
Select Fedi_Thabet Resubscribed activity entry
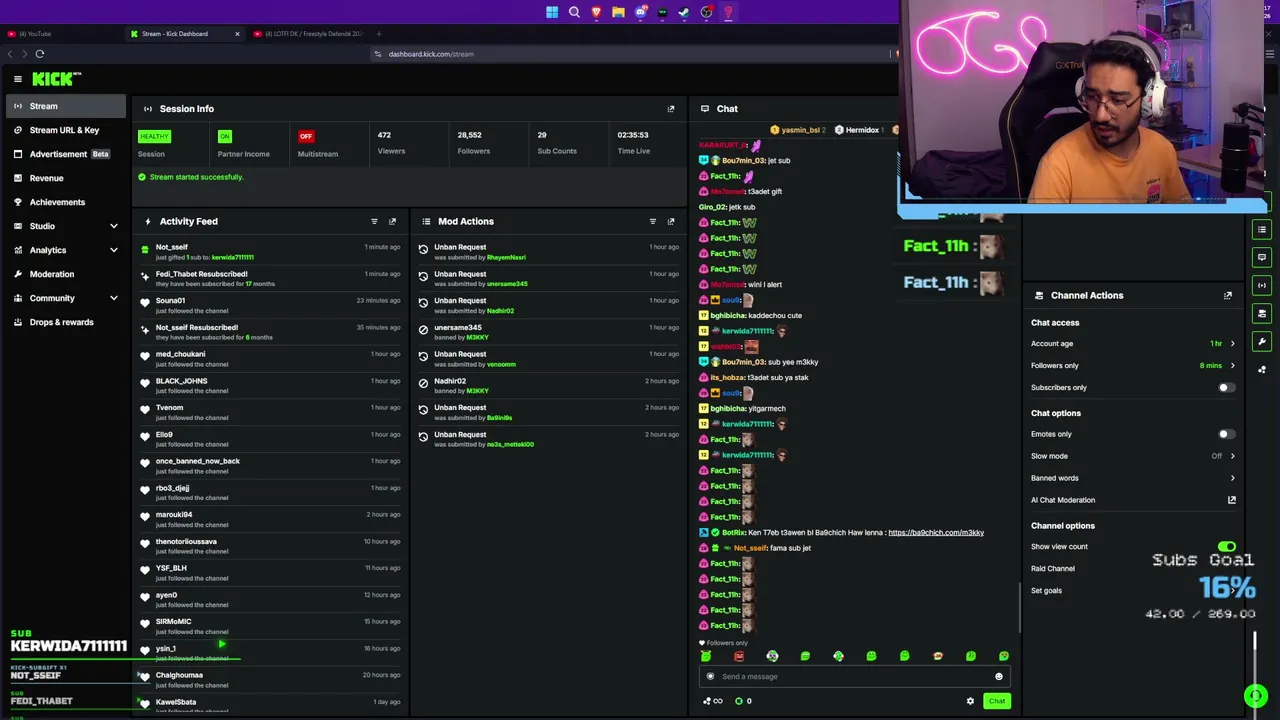(270, 279)
